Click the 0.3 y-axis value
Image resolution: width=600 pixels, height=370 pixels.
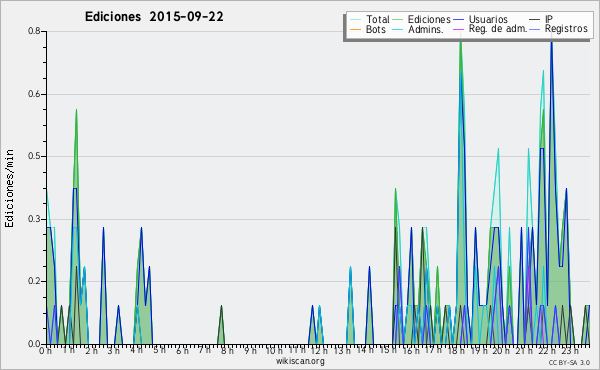pos(34,219)
